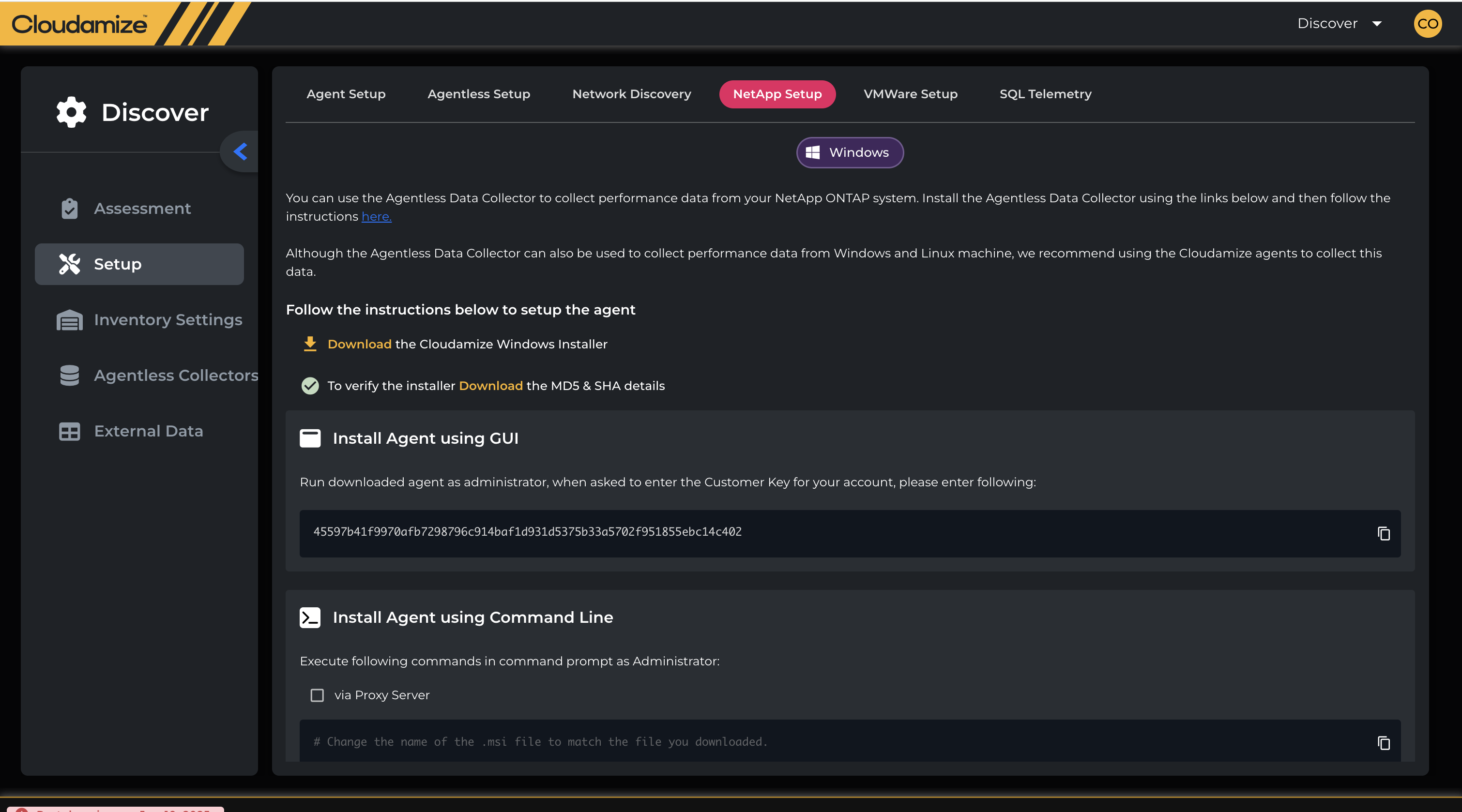Click the External Data table icon

point(69,431)
